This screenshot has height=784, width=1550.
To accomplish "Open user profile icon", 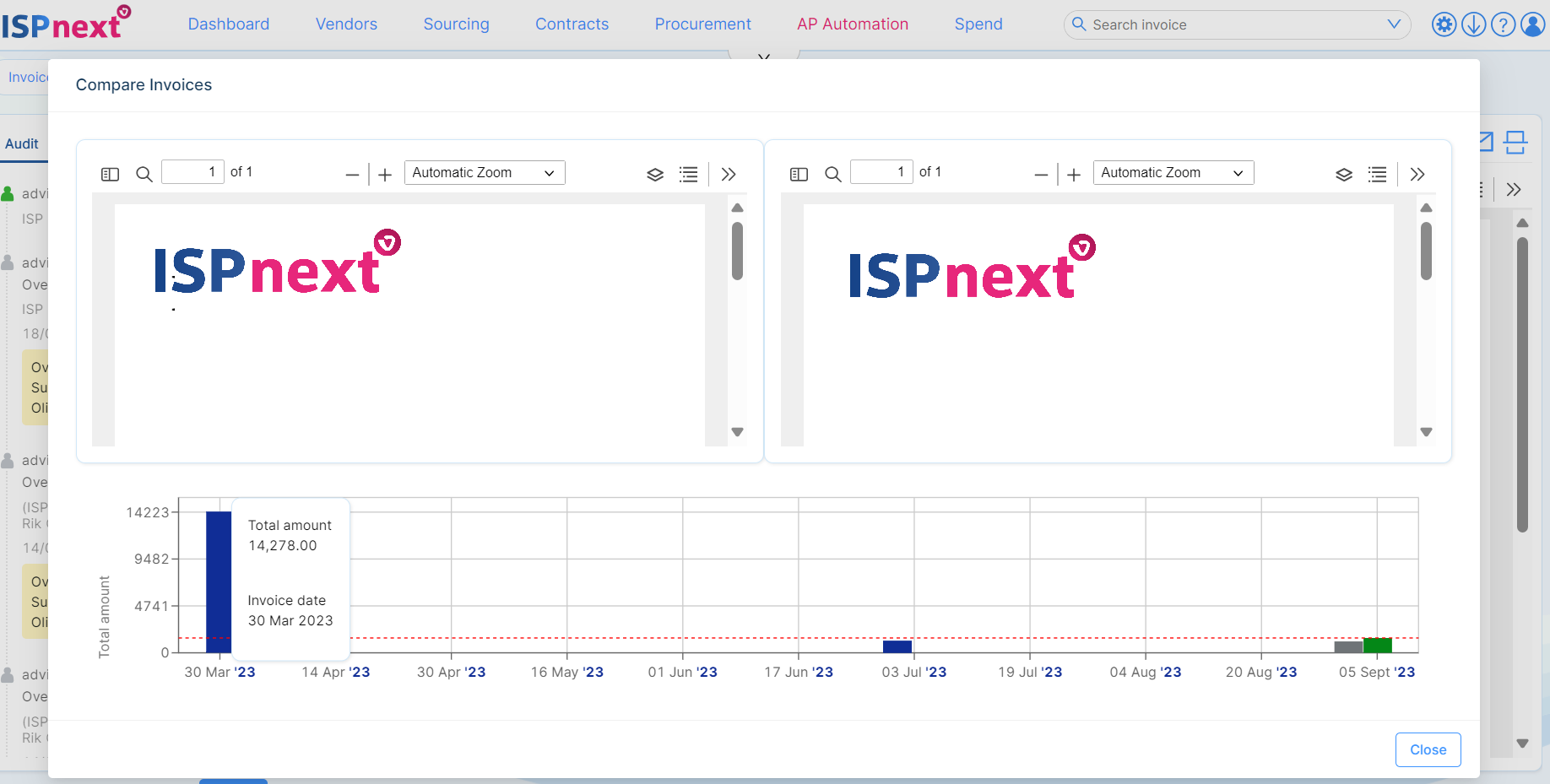I will tap(1533, 24).
